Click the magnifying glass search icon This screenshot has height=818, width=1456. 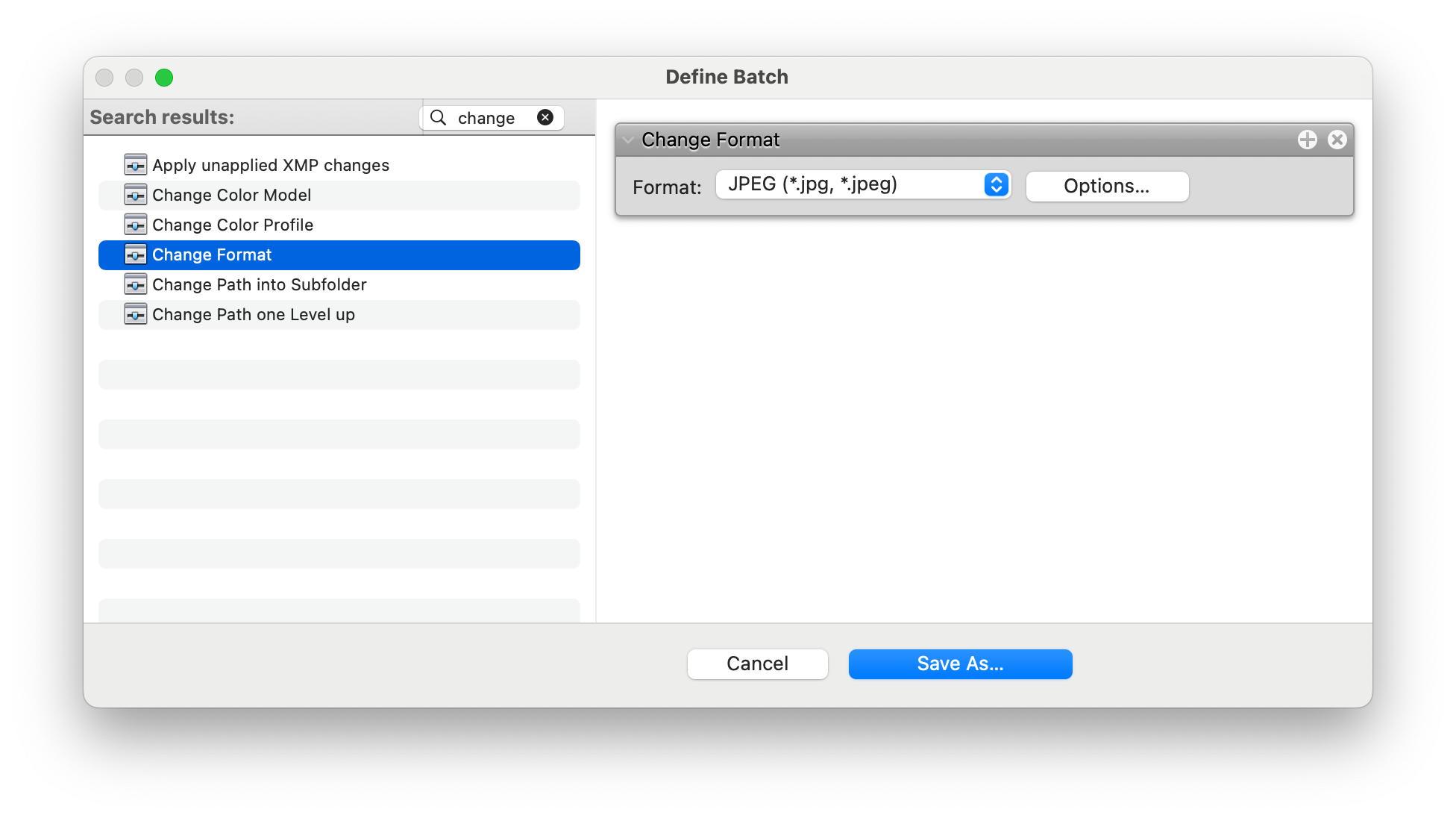[x=439, y=118]
